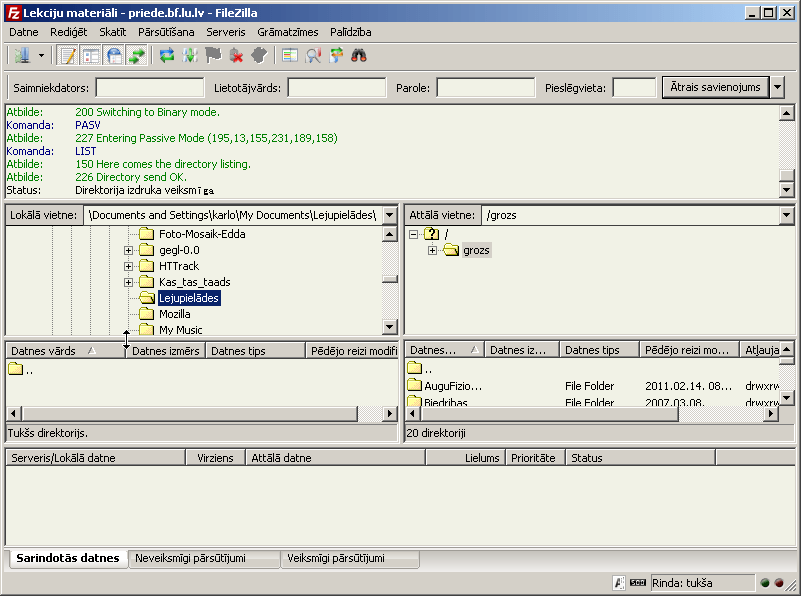
Task: Open the Palīdzība menu
Action: 350,32
